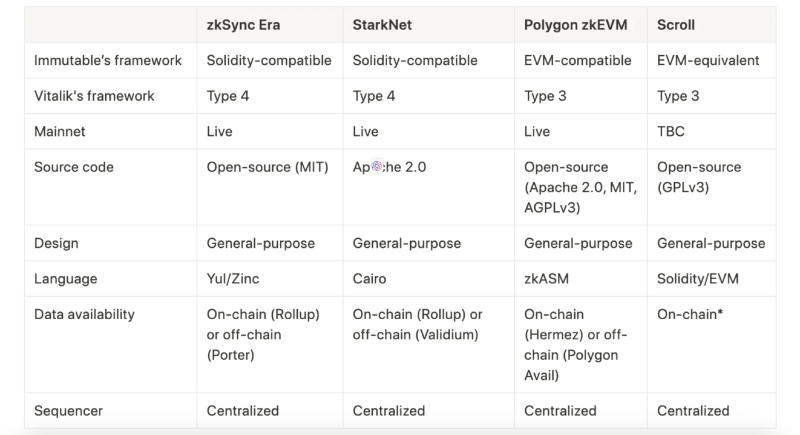Select the Open-source (GPLv3) cell

pos(699,177)
